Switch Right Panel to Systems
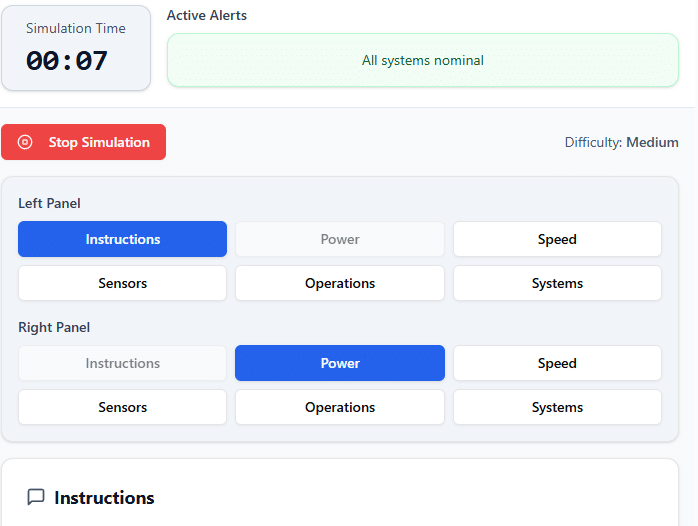 click(557, 407)
